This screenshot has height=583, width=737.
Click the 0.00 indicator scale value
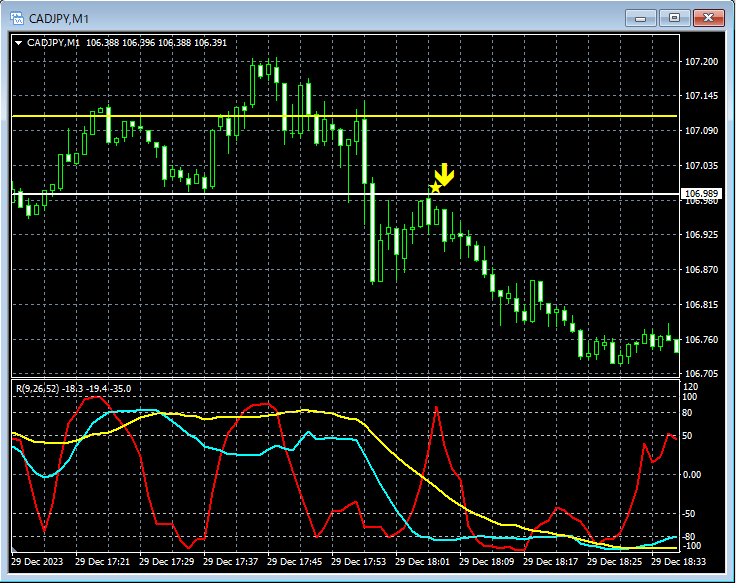tap(691, 475)
